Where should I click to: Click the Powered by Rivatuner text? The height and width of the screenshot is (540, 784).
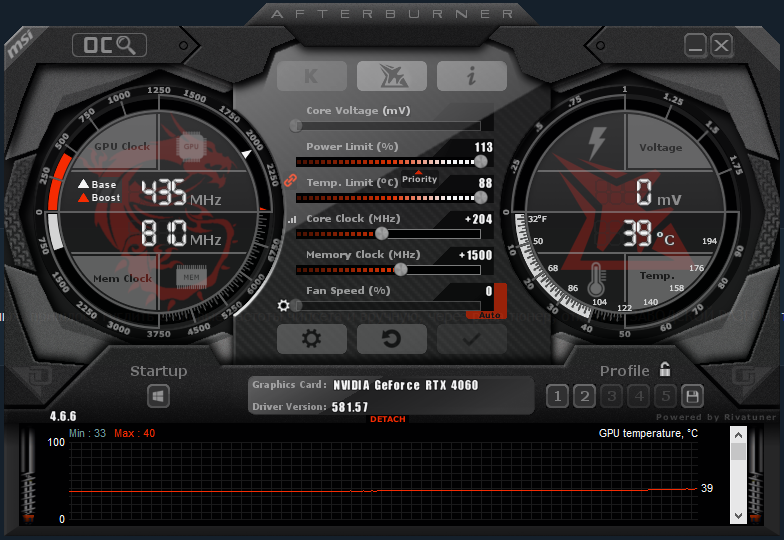tap(716, 417)
